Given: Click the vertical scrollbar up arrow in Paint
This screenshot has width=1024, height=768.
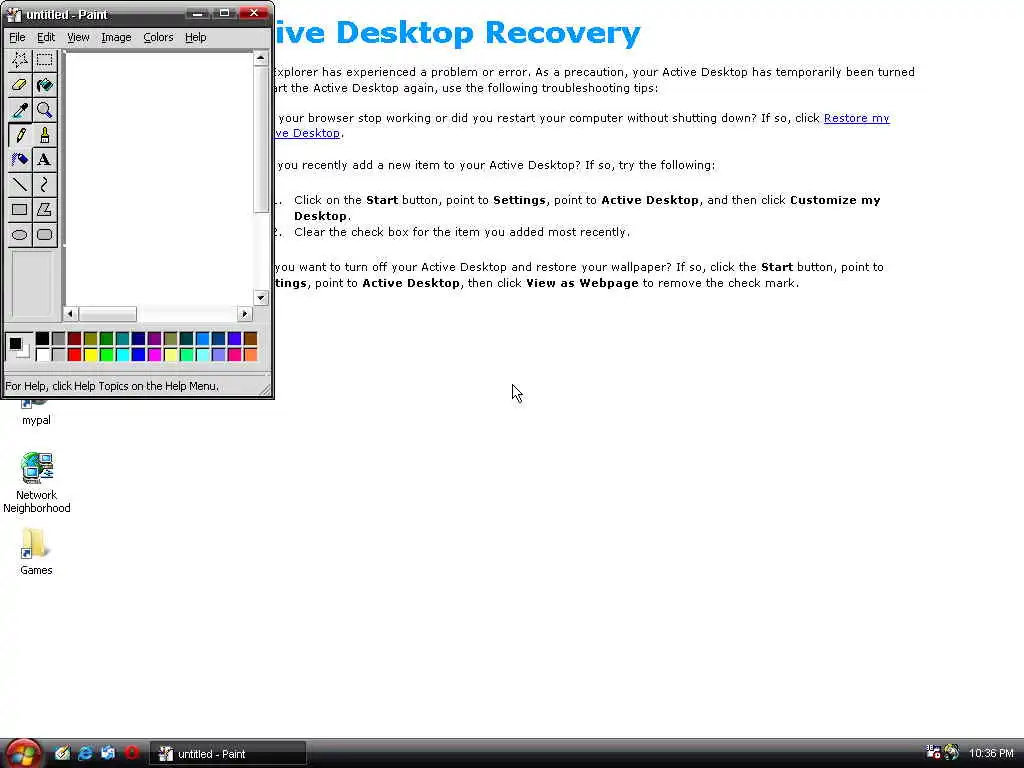Looking at the screenshot, I should click(x=261, y=58).
